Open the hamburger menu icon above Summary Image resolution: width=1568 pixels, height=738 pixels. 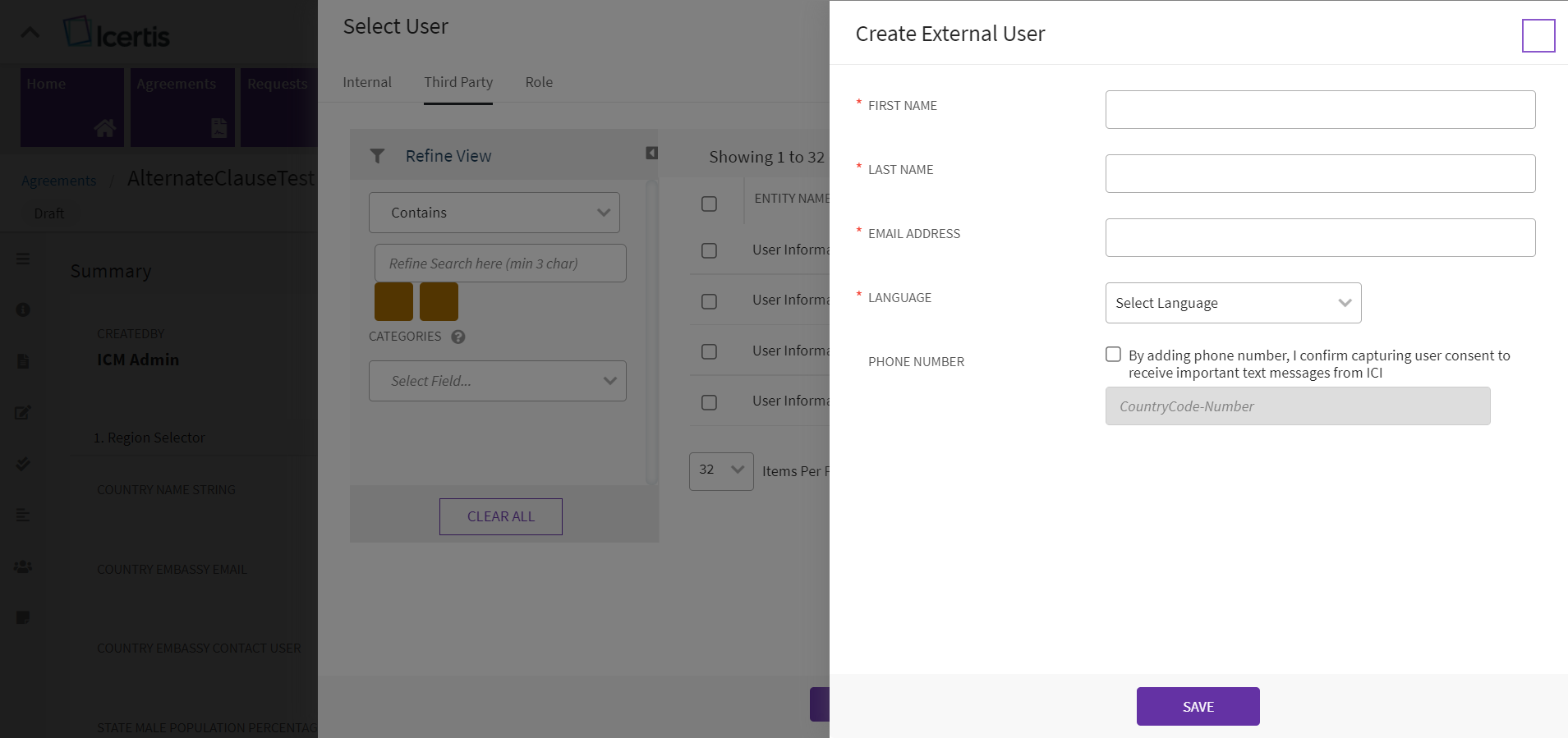pos(23,259)
